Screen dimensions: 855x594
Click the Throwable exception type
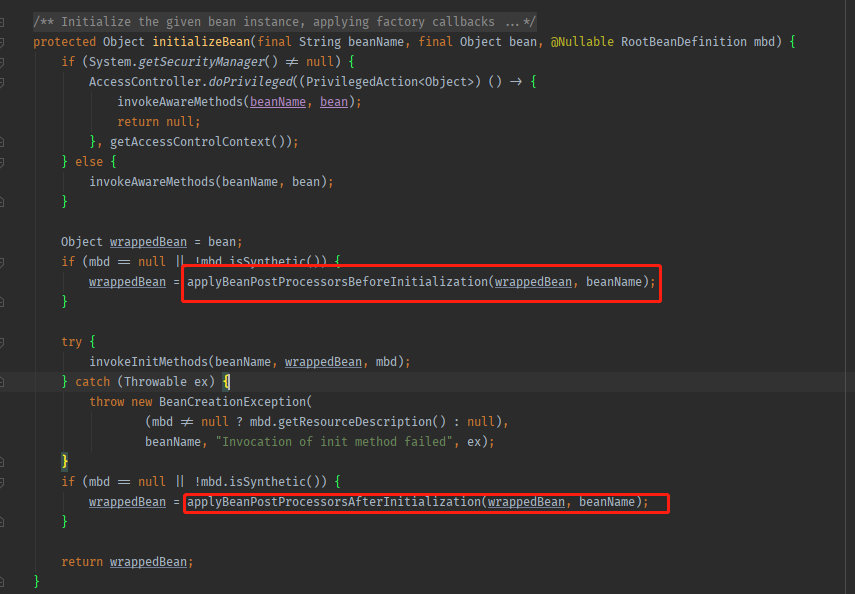click(155, 382)
